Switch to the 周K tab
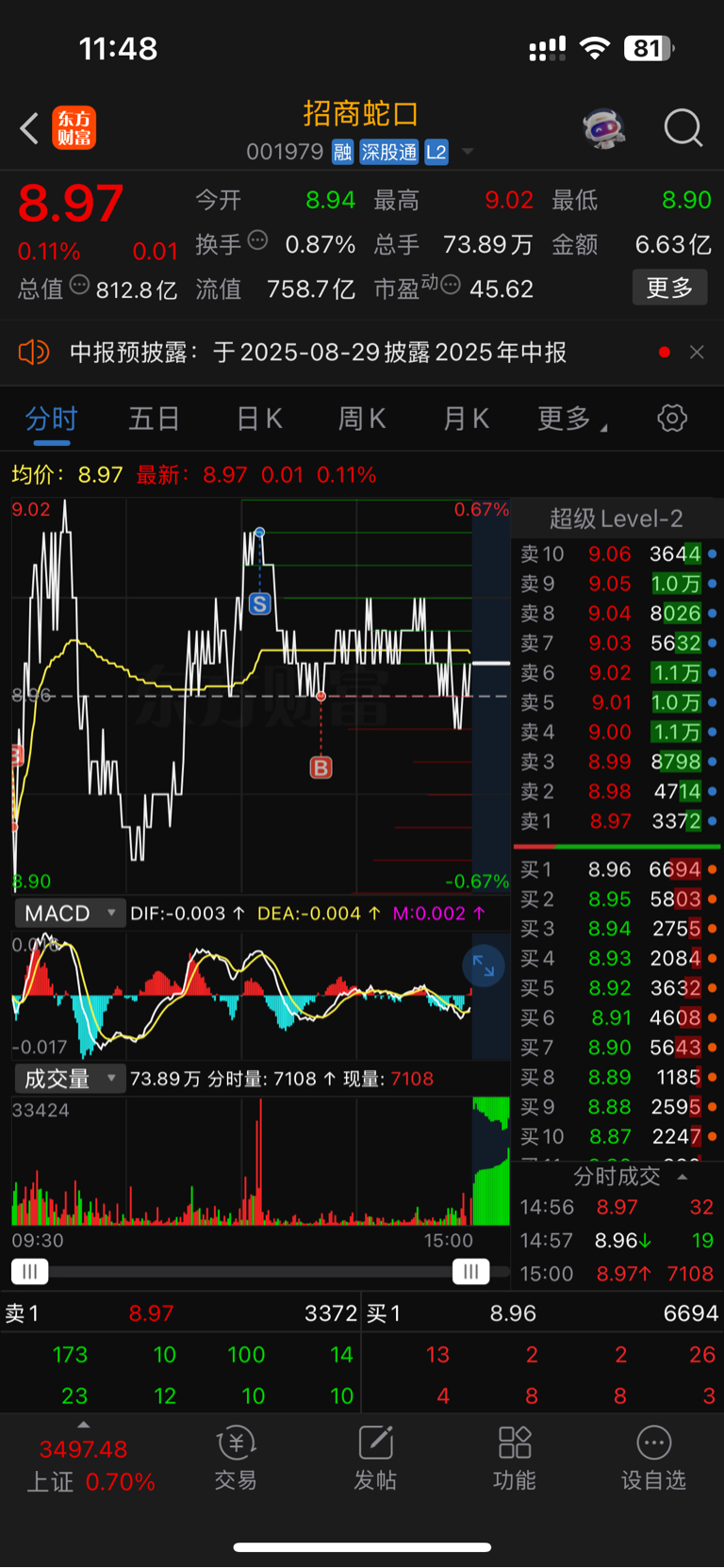The height and width of the screenshot is (1568, 724). coord(362,419)
